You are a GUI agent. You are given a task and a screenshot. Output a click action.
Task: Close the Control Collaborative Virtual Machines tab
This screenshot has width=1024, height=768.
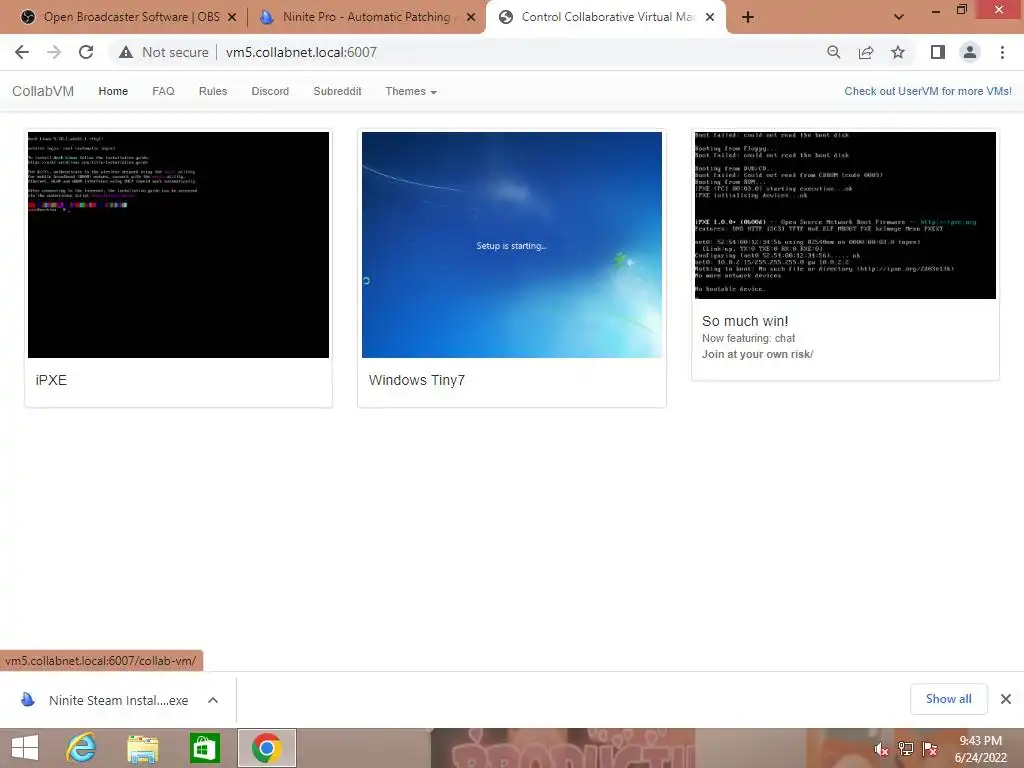(710, 17)
